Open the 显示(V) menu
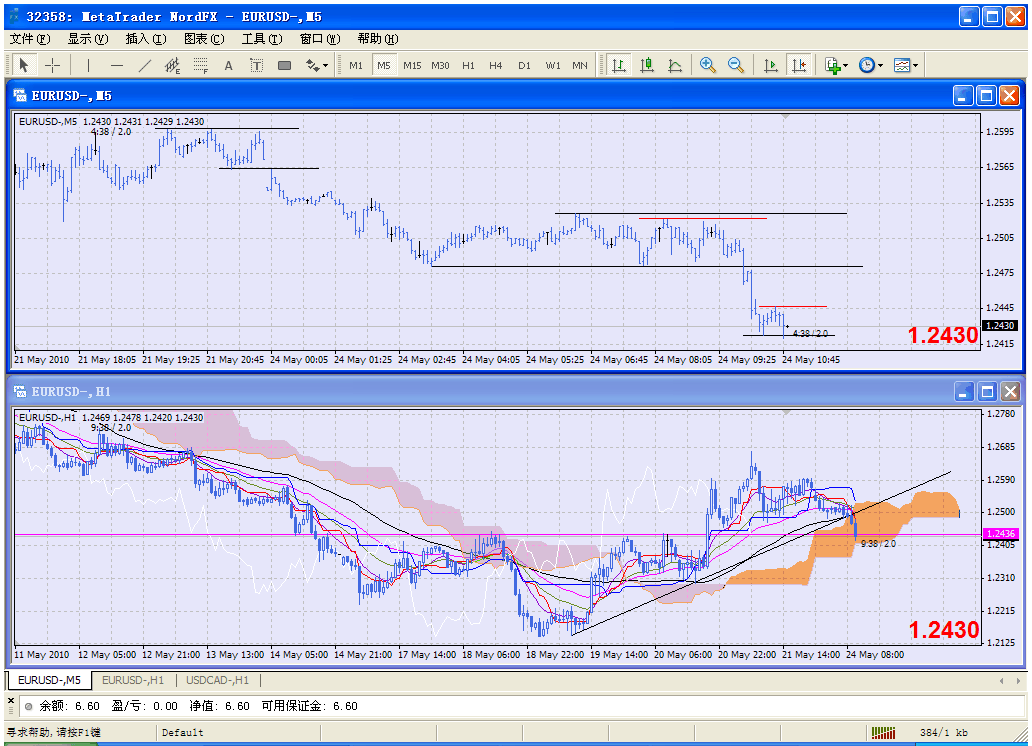 [88, 39]
